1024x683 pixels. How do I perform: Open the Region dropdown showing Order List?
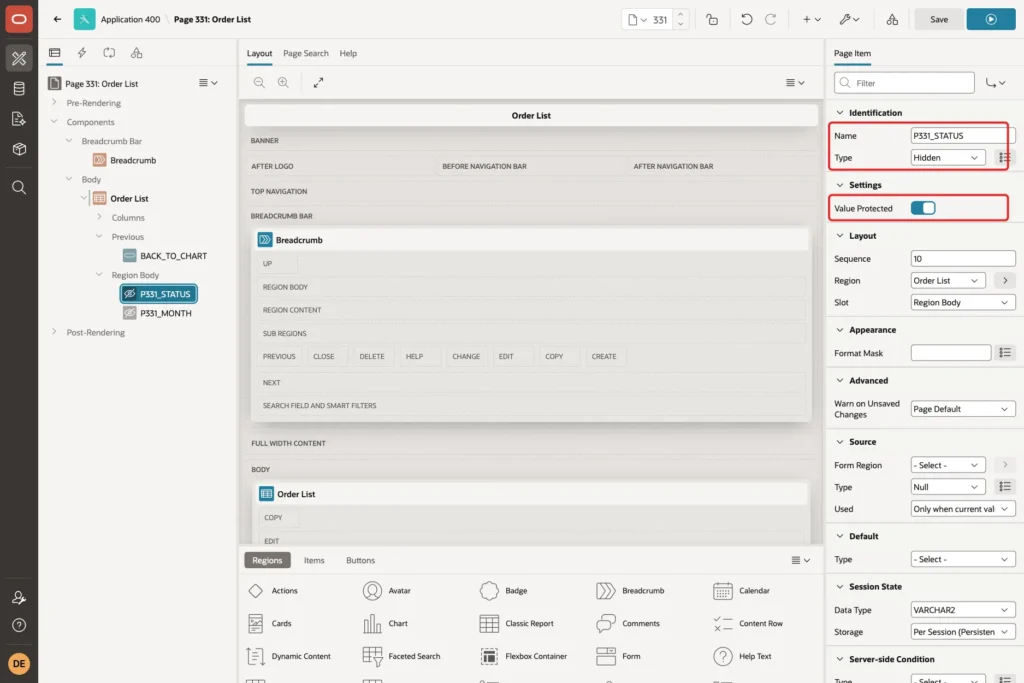(947, 280)
